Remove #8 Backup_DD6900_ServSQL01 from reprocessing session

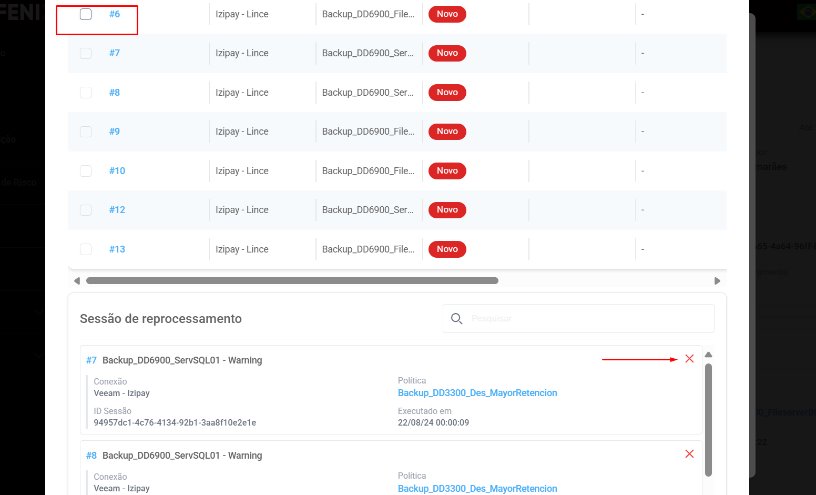pyautogui.click(x=689, y=454)
